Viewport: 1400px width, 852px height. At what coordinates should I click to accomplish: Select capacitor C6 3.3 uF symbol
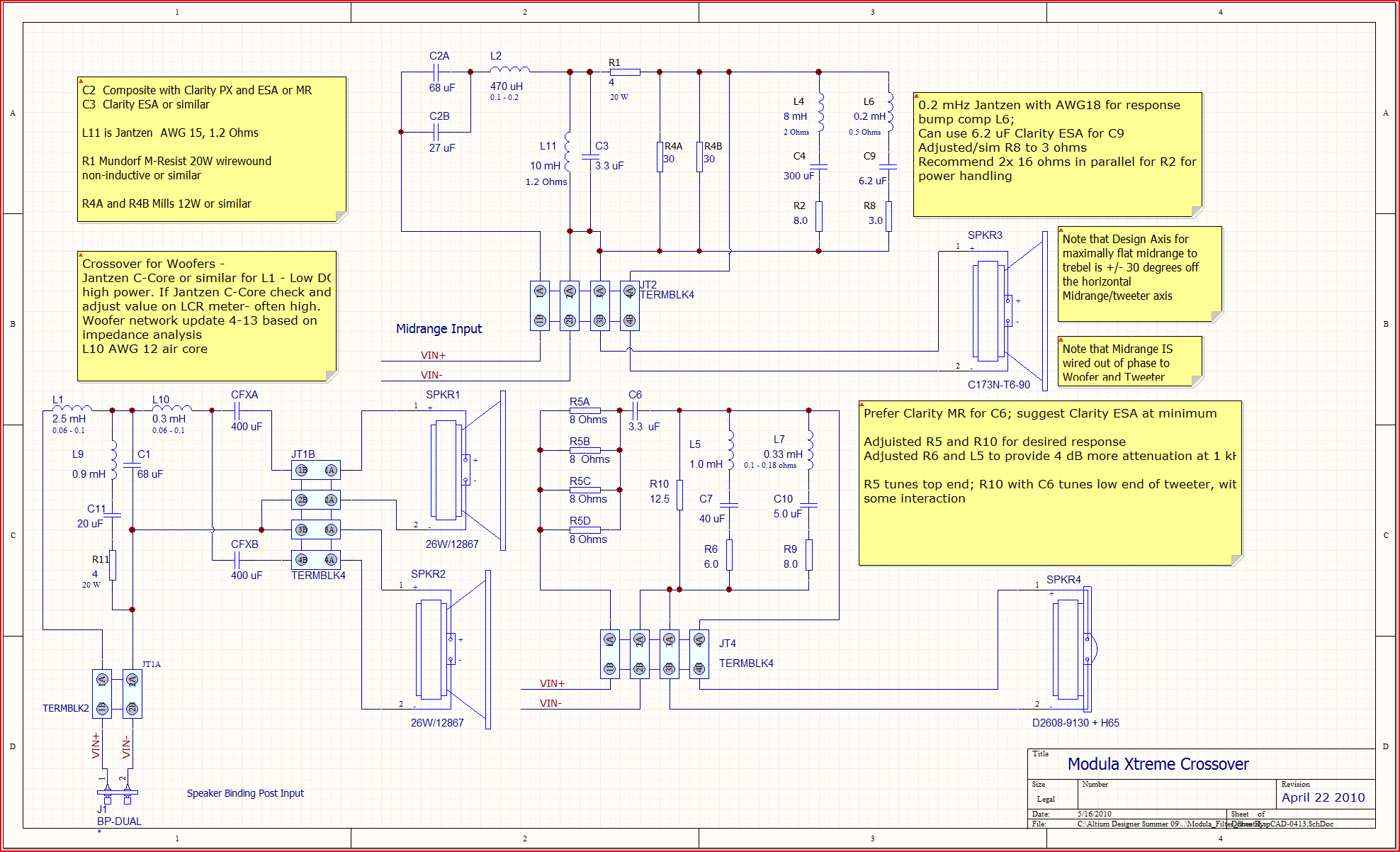pos(635,410)
